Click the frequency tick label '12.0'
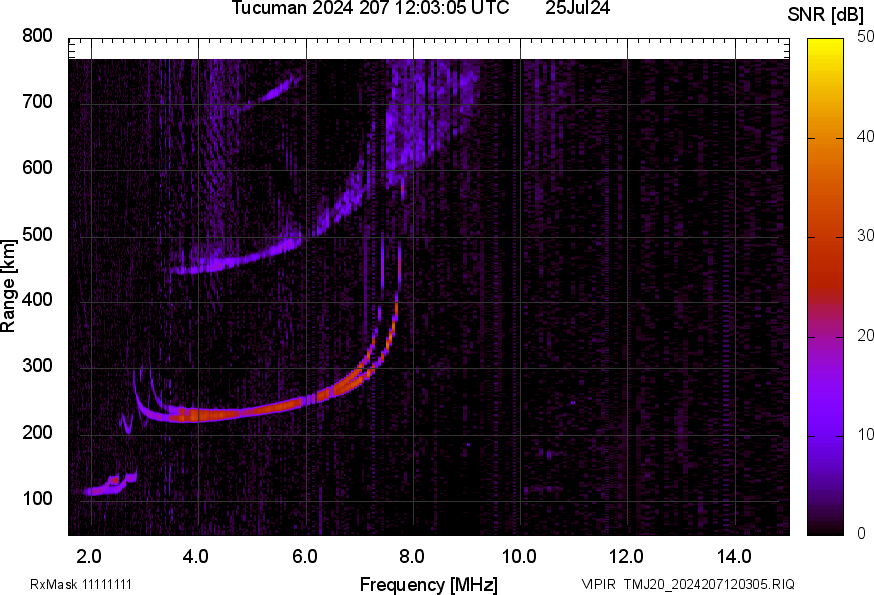Image resolution: width=874 pixels, height=595 pixels. 626,556
